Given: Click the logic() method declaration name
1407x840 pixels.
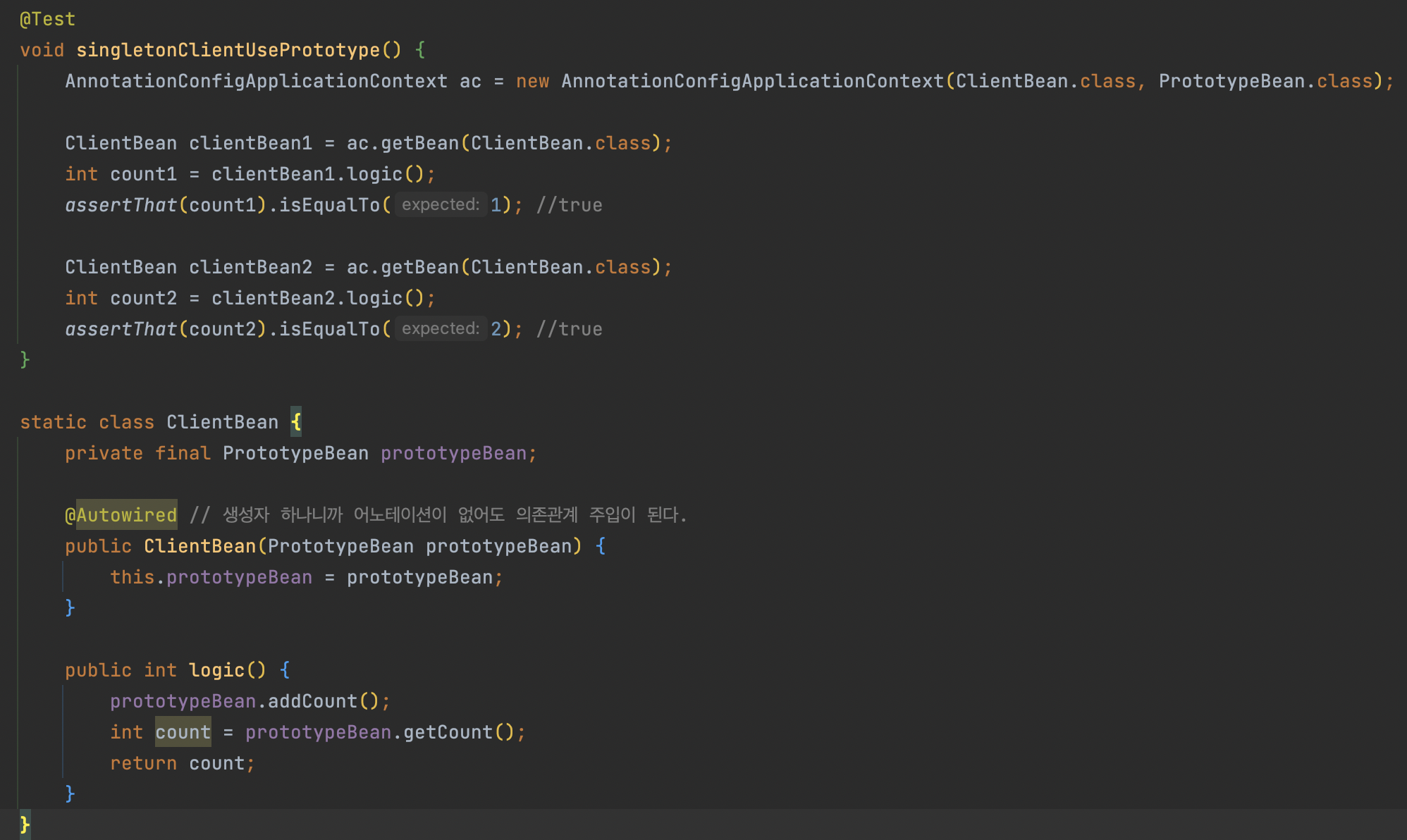Looking at the screenshot, I should (216, 670).
